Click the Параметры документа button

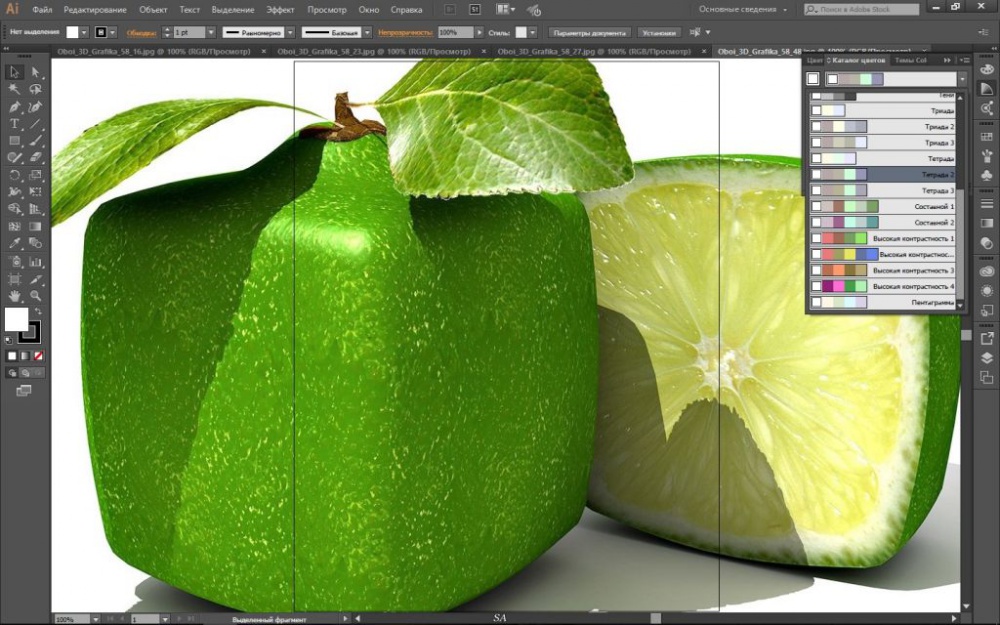590,32
